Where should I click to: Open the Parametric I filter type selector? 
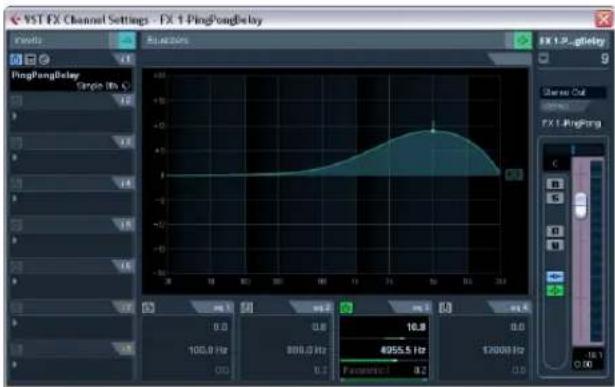(366, 371)
